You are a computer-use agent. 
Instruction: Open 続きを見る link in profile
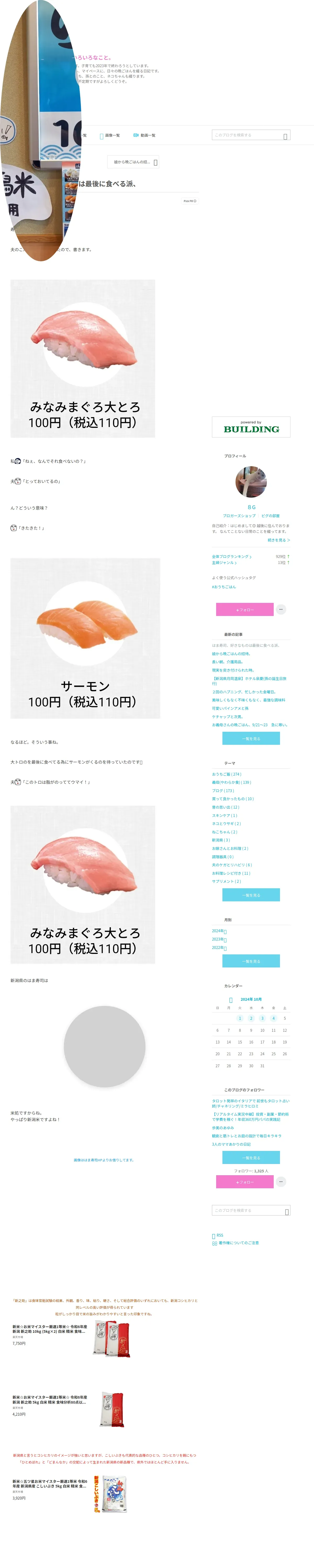(x=279, y=540)
